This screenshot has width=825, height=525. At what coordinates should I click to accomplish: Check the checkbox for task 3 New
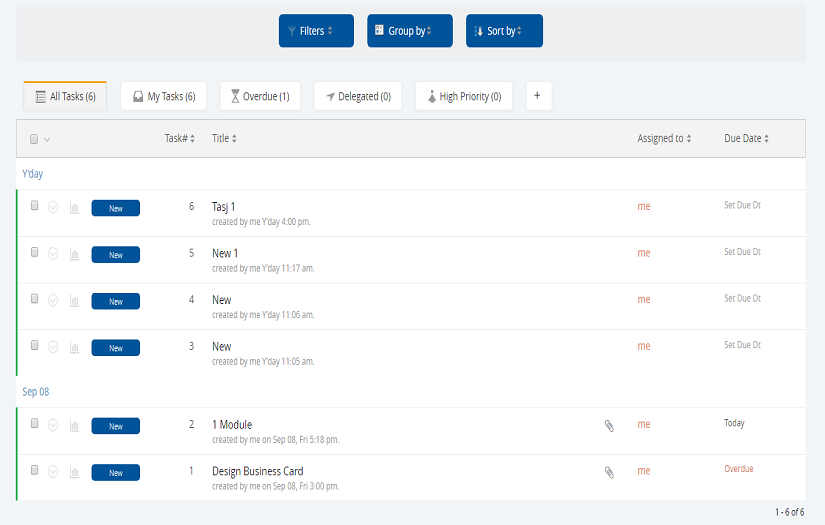(x=35, y=345)
